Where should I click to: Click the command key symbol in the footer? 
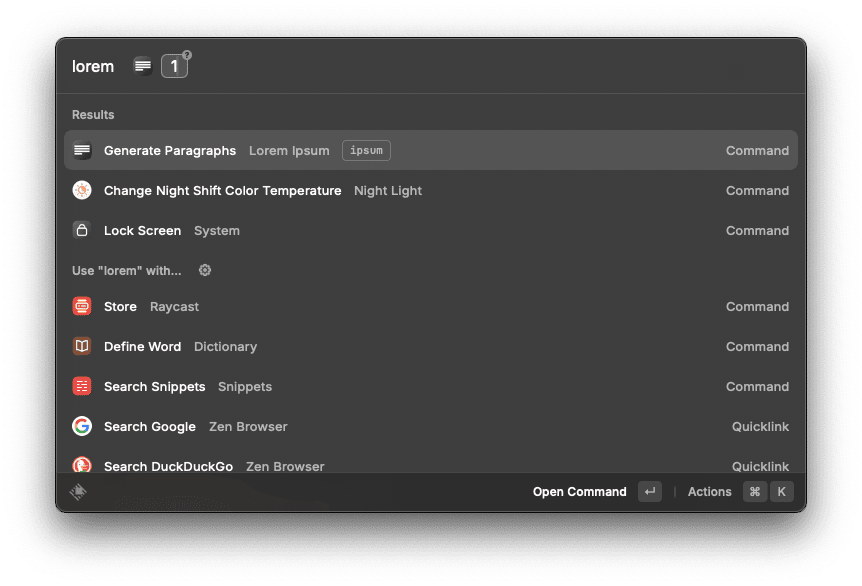click(x=755, y=491)
